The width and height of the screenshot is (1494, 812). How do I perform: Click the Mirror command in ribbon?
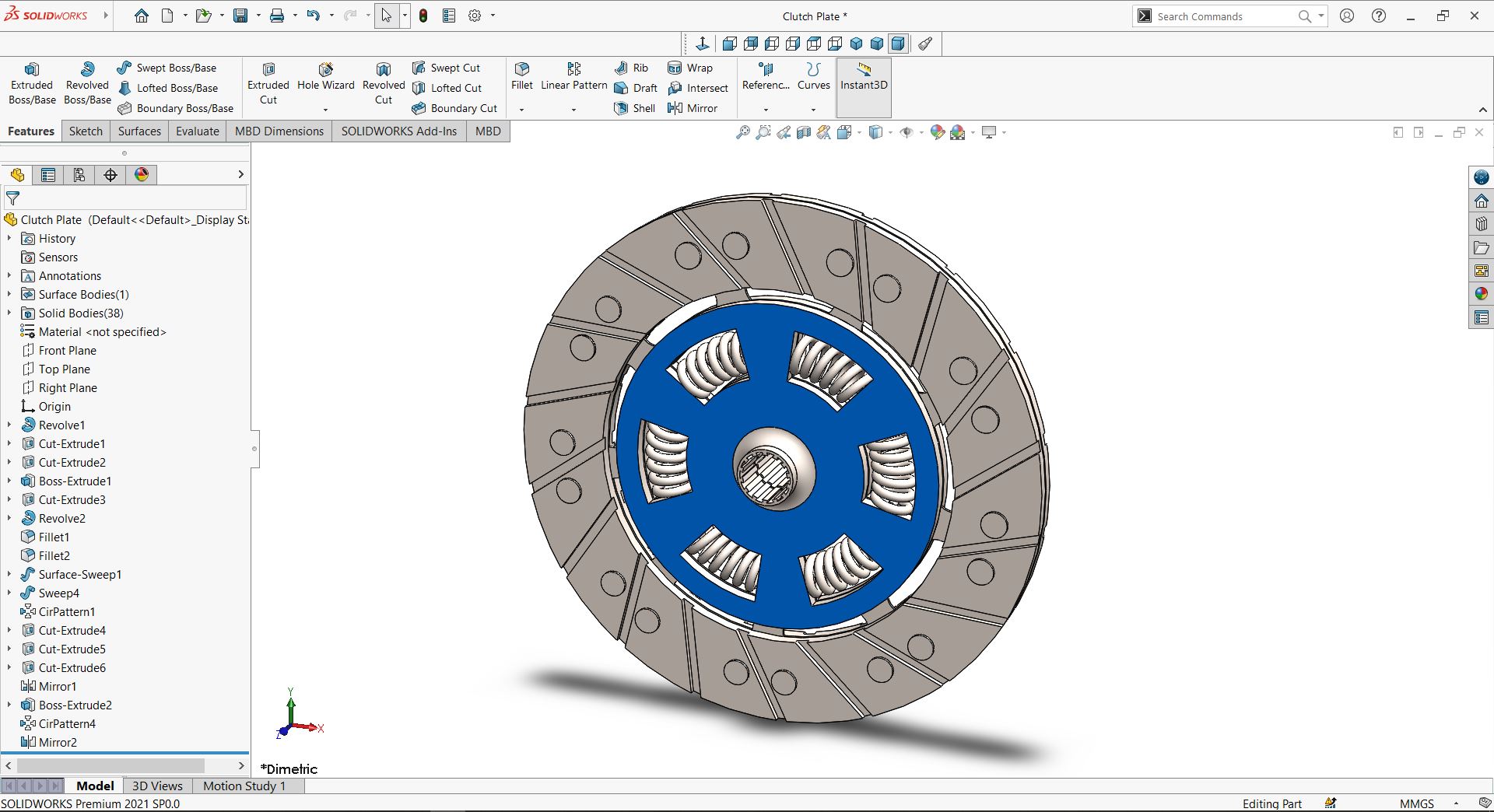693,108
